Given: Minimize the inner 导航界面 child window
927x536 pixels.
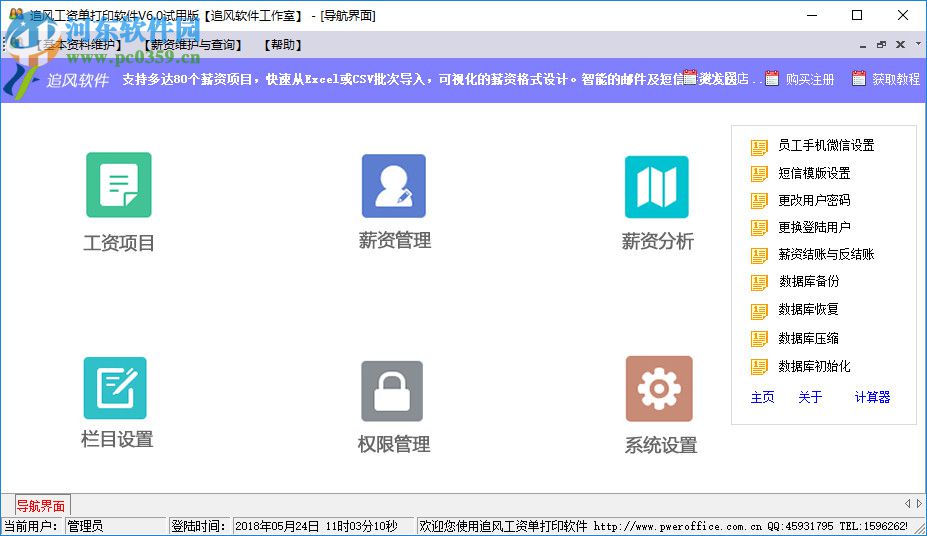Looking at the screenshot, I should tap(863, 45).
